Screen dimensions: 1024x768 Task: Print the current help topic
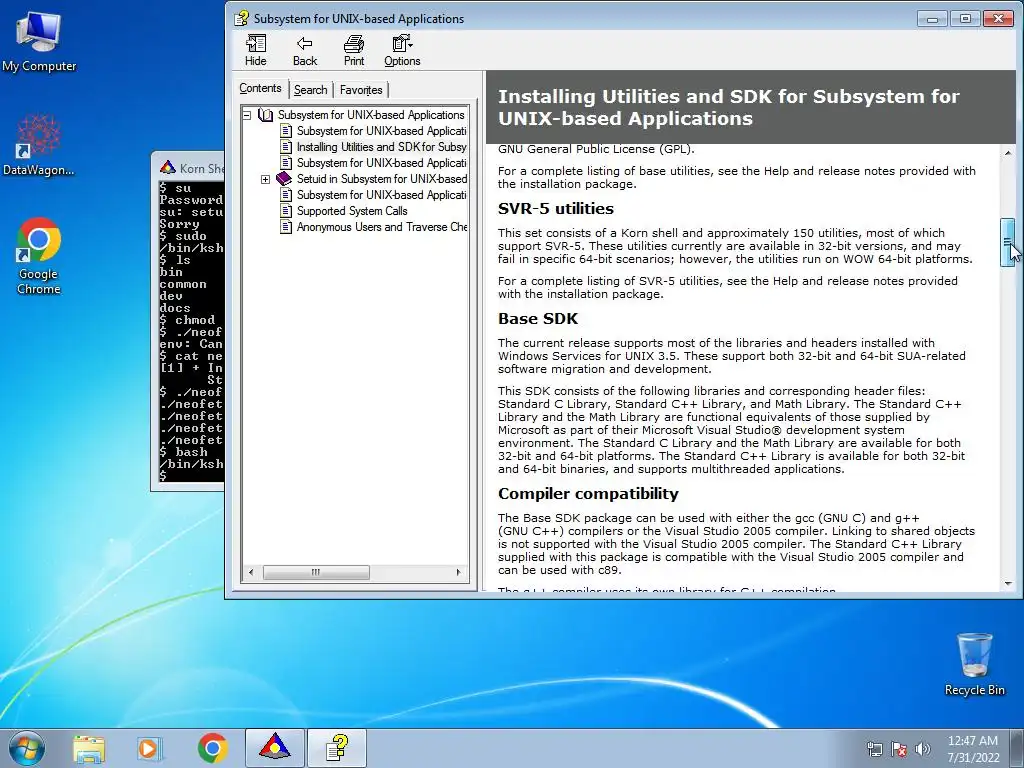click(353, 50)
